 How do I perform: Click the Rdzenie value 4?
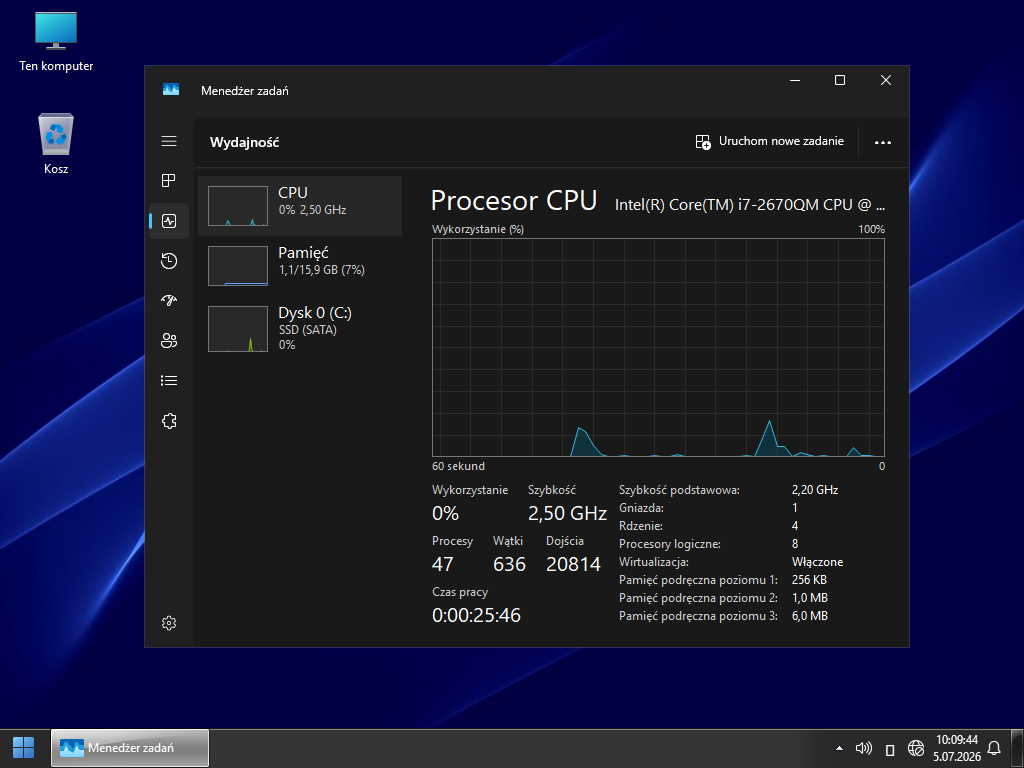(x=795, y=526)
